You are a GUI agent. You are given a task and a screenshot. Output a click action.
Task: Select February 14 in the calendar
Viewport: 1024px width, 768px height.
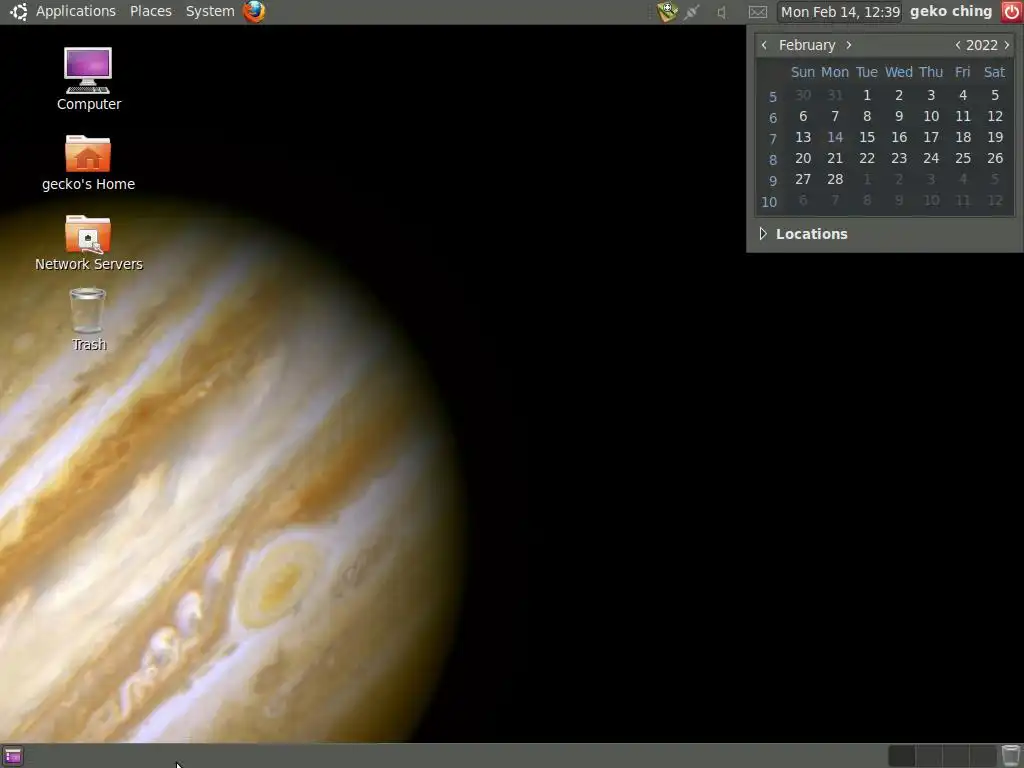pyautogui.click(x=835, y=137)
